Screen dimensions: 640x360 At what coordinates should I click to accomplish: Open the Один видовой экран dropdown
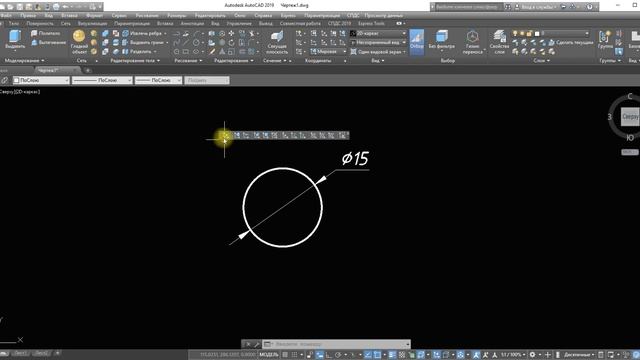379,52
